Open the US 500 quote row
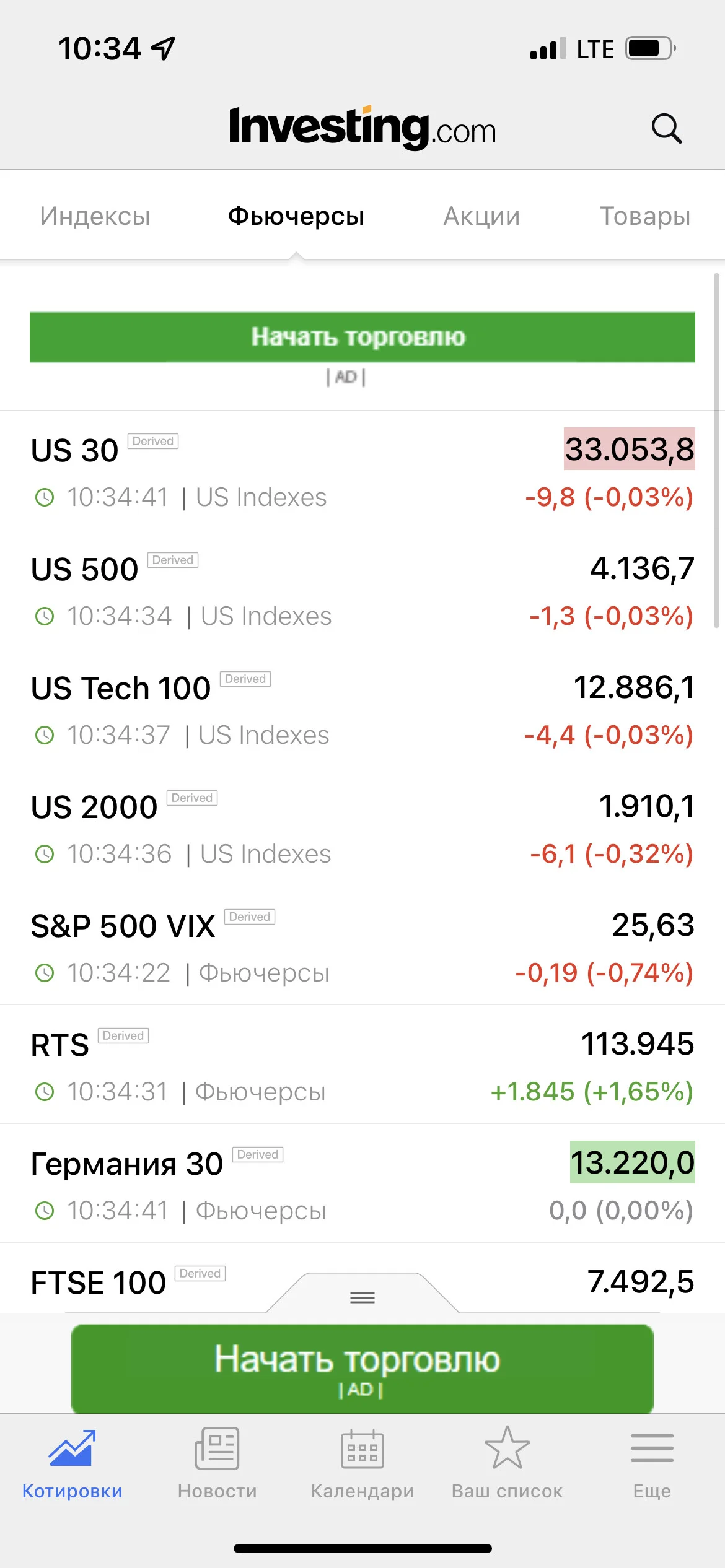This screenshot has height=1568, width=725. click(x=362, y=589)
